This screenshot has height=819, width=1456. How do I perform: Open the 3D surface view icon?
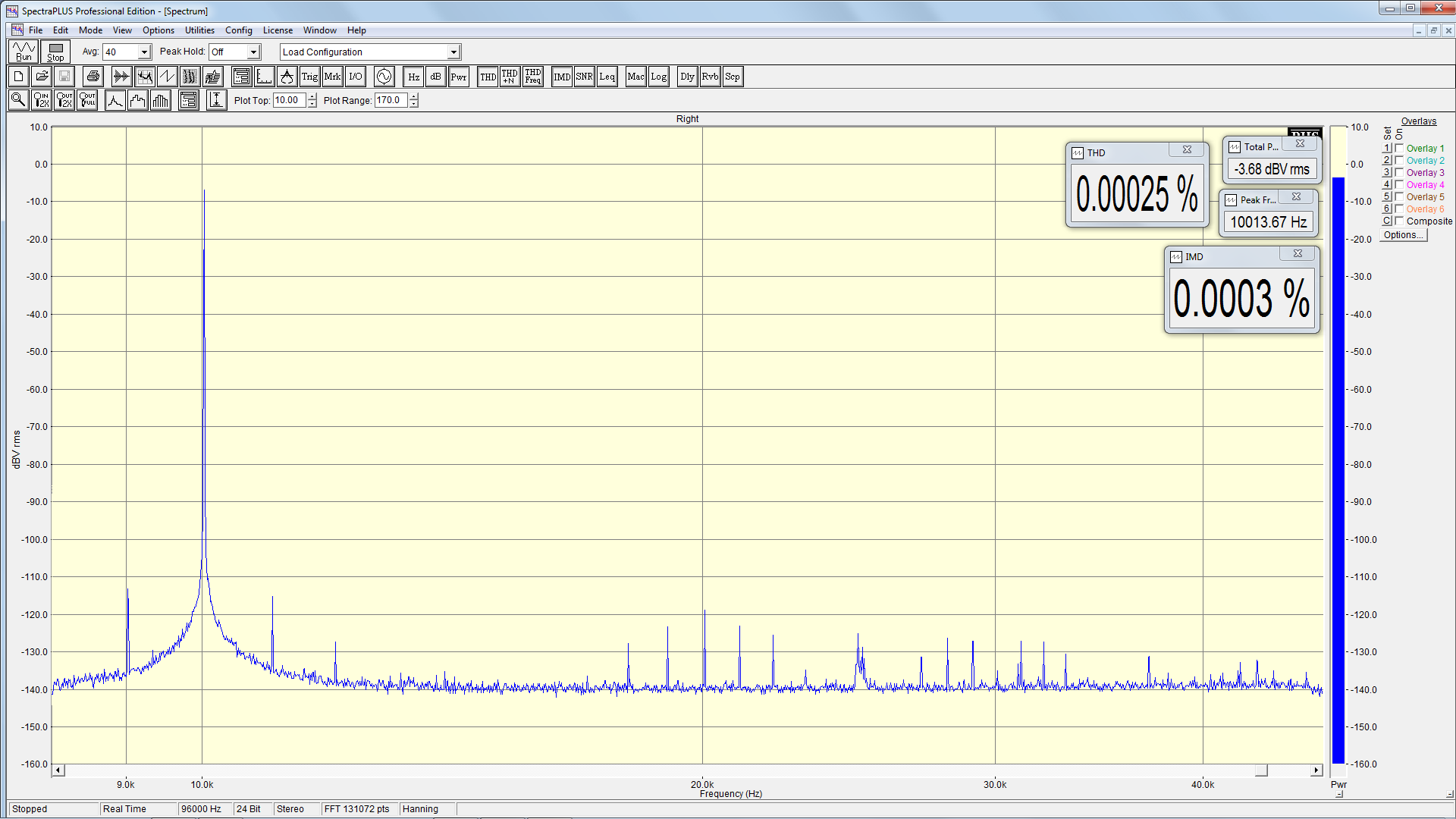pos(212,77)
